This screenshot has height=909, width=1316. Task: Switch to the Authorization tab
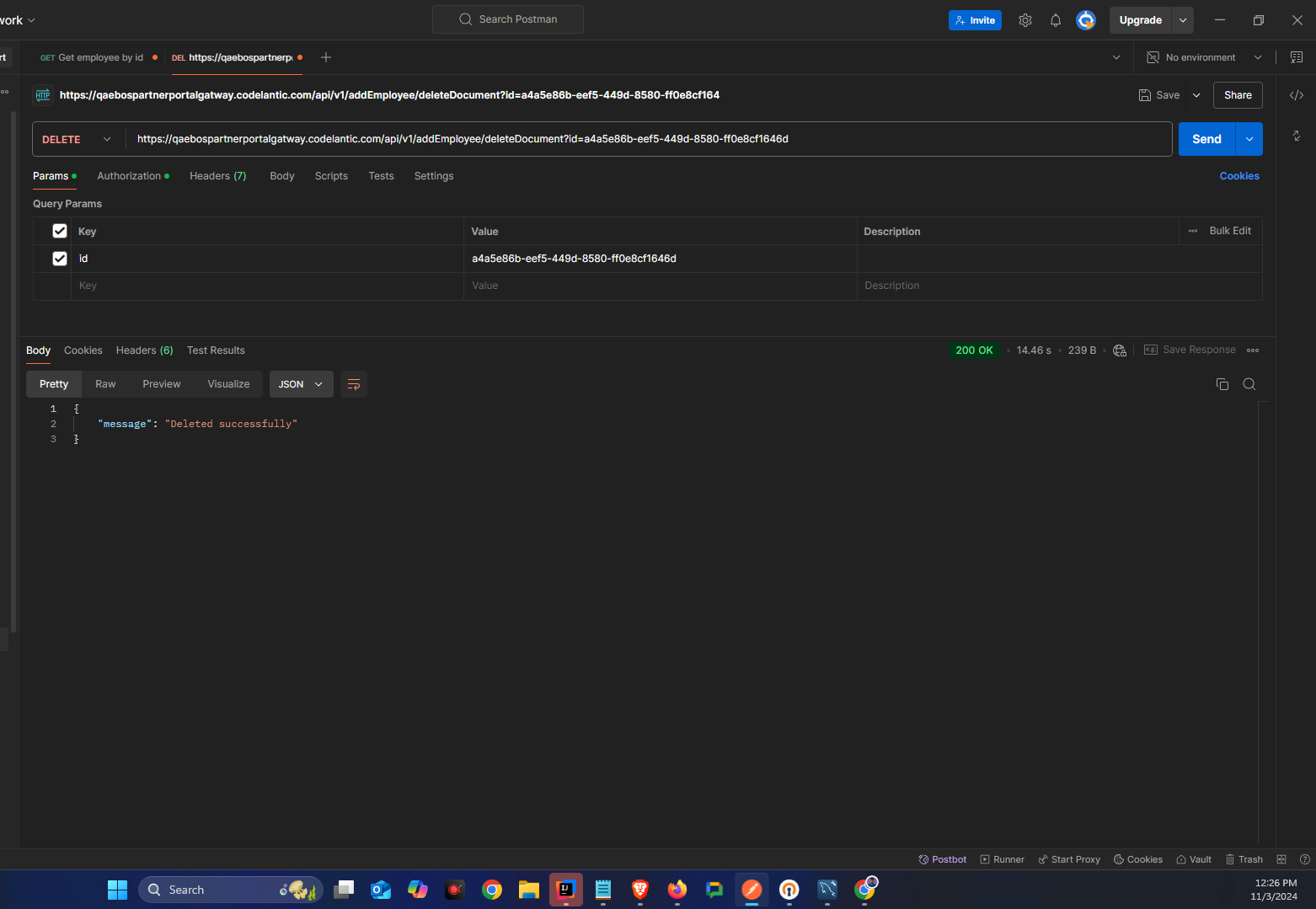133,176
